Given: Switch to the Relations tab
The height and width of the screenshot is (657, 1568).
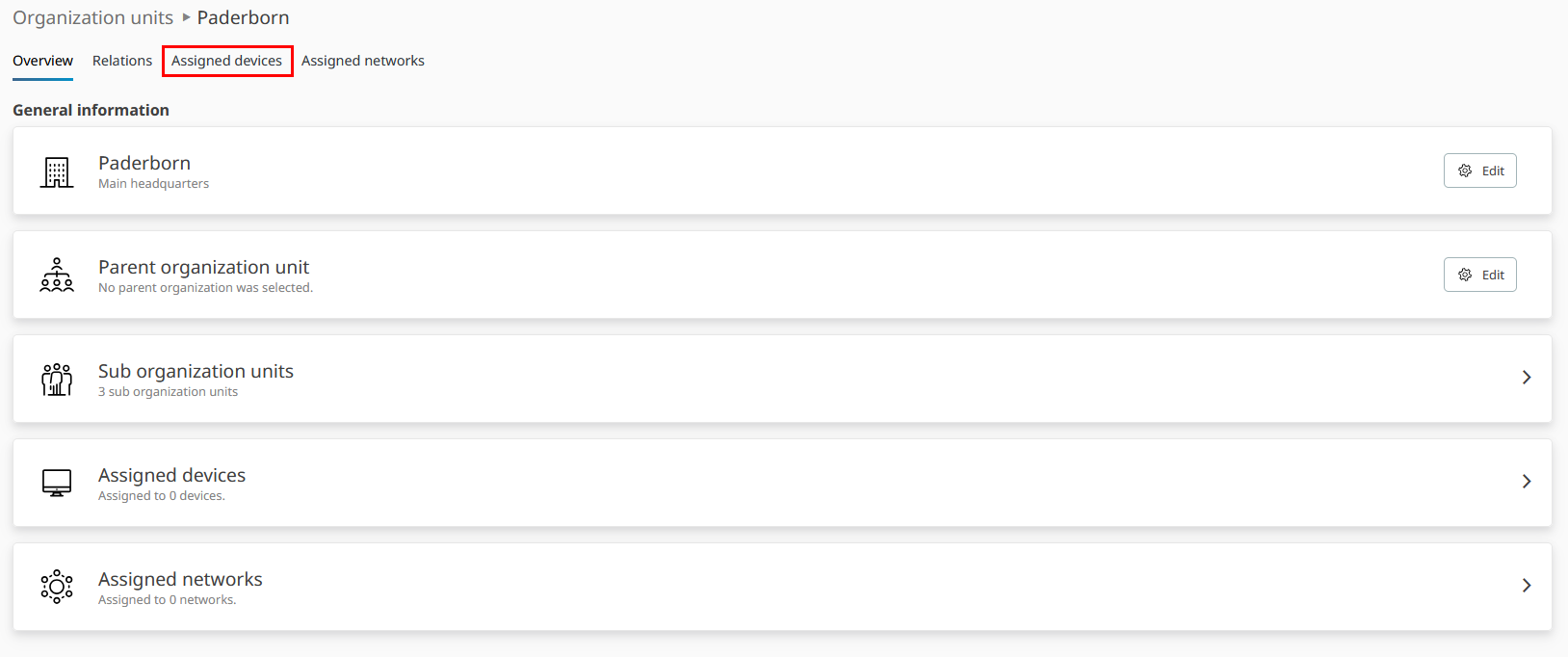Looking at the screenshot, I should coord(122,61).
